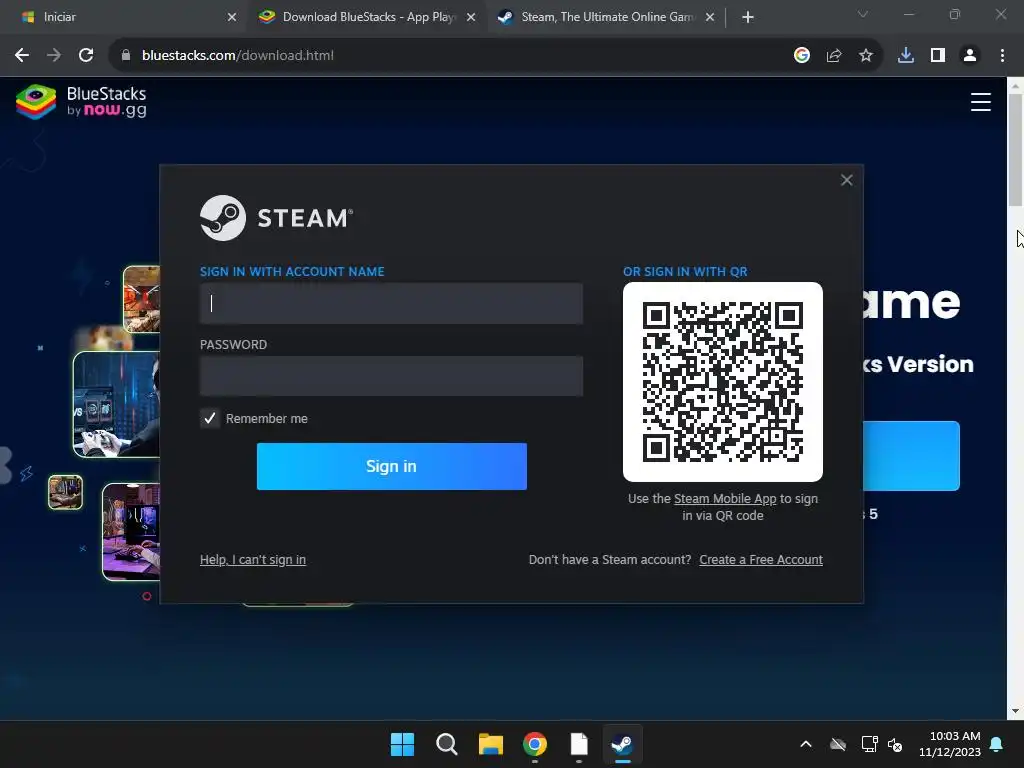The height and width of the screenshot is (768, 1024).
Task: Close the Steam browser tab
Action: click(710, 18)
